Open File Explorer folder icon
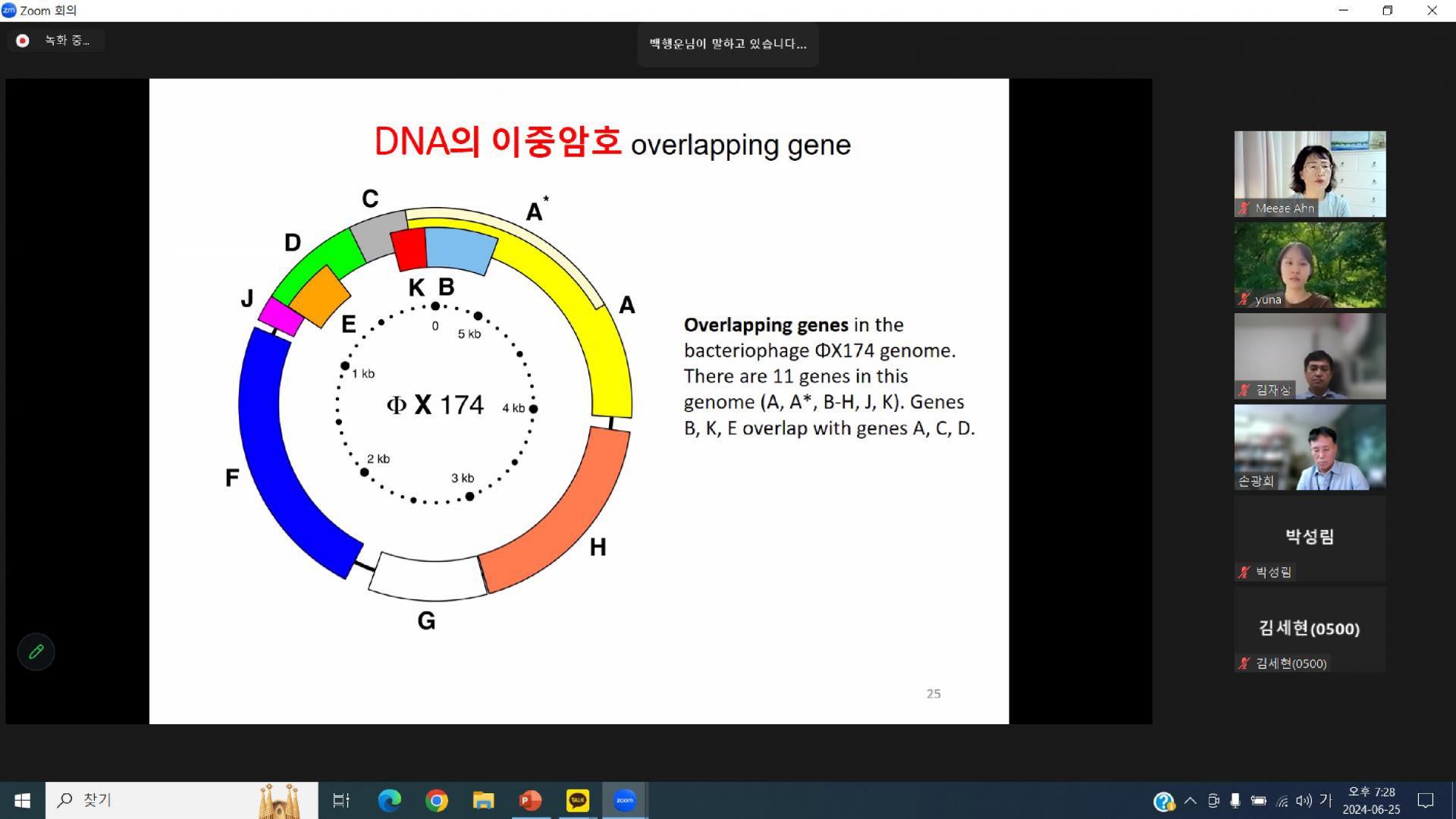1456x819 pixels. 483,800
